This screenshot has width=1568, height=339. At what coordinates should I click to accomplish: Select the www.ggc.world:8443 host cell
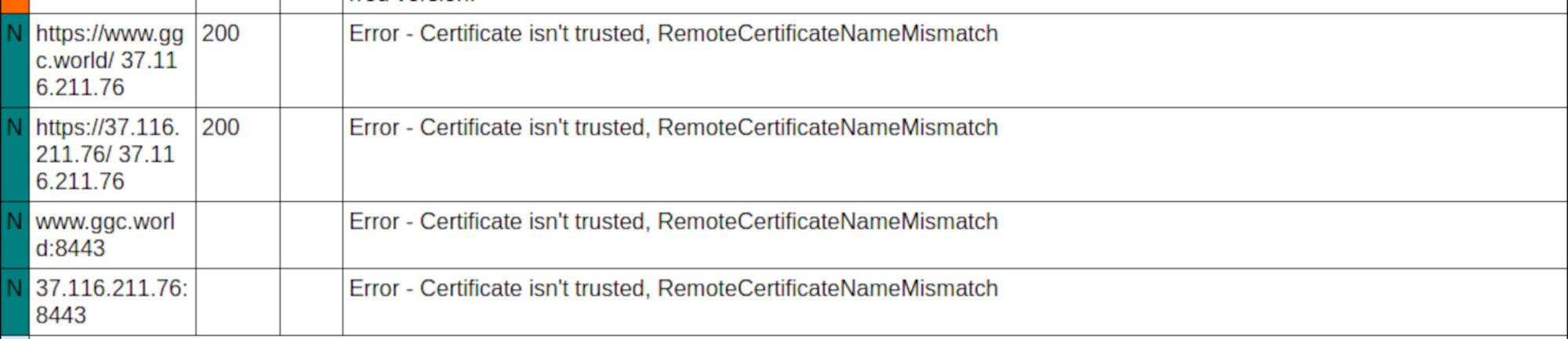112,235
